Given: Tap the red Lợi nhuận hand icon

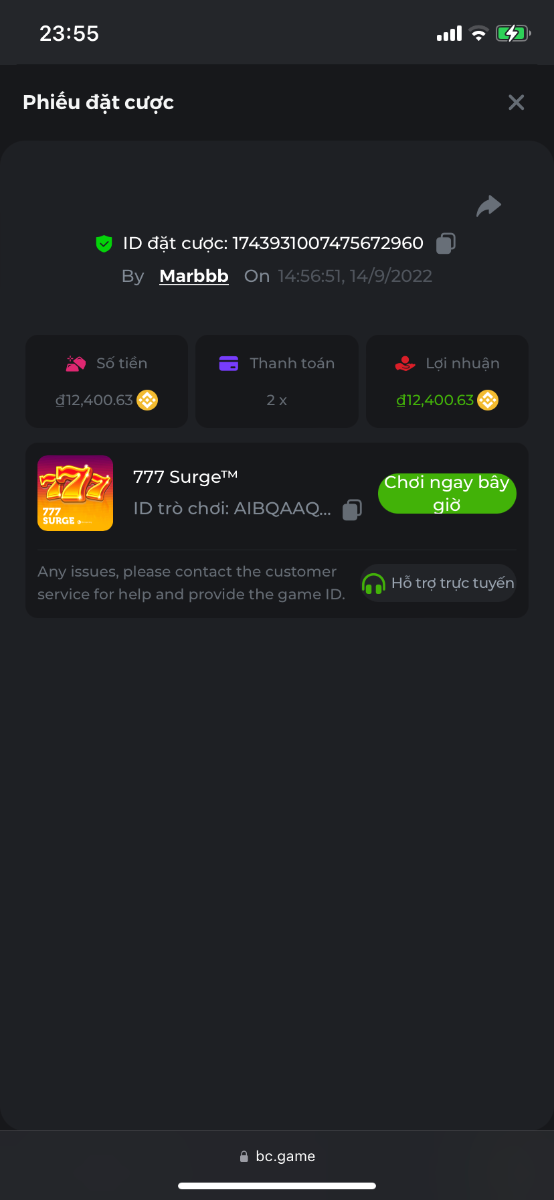Looking at the screenshot, I should pyautogui.click(x=405, y=363).
